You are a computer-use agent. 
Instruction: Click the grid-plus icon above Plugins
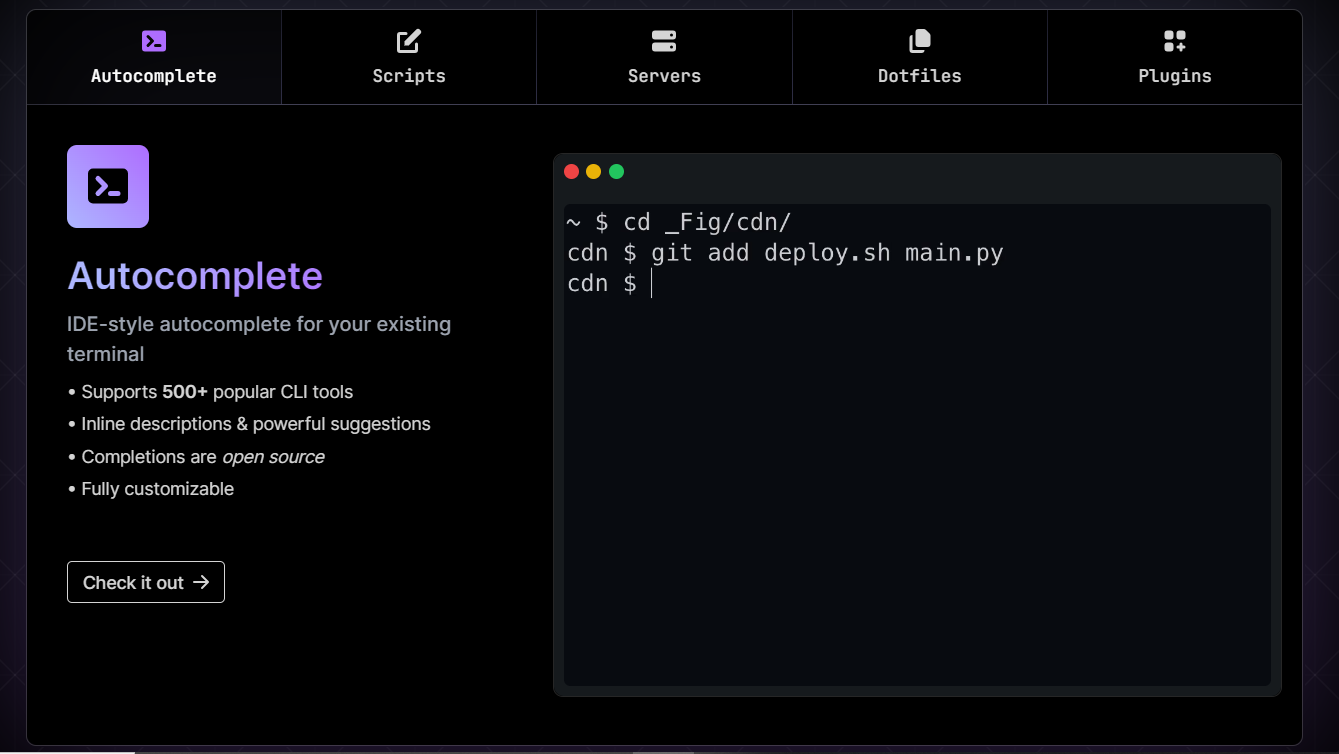click(x=1174, y=41)
